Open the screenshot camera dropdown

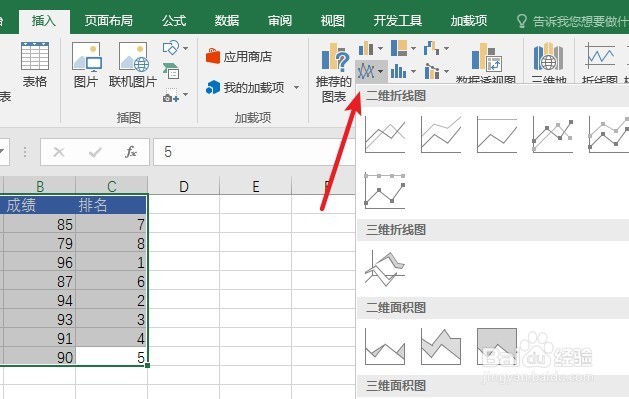(x=175, y=95)
